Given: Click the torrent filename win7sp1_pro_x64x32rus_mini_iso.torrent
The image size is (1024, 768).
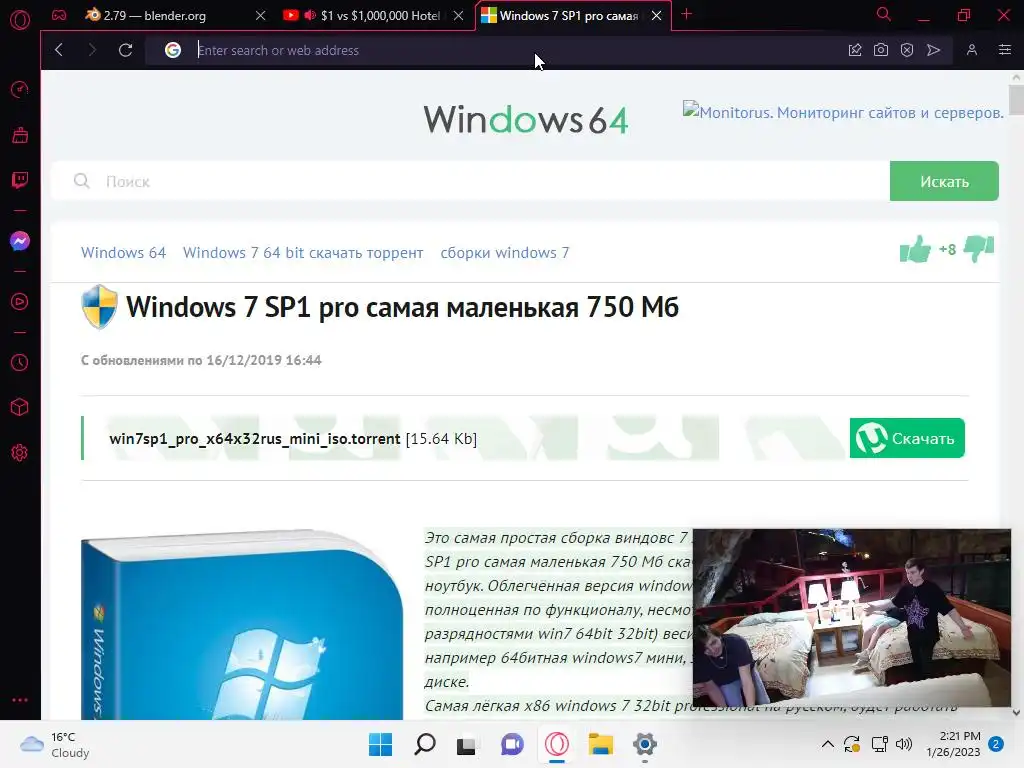Looking at the screenshot, I should pos(255,439).
